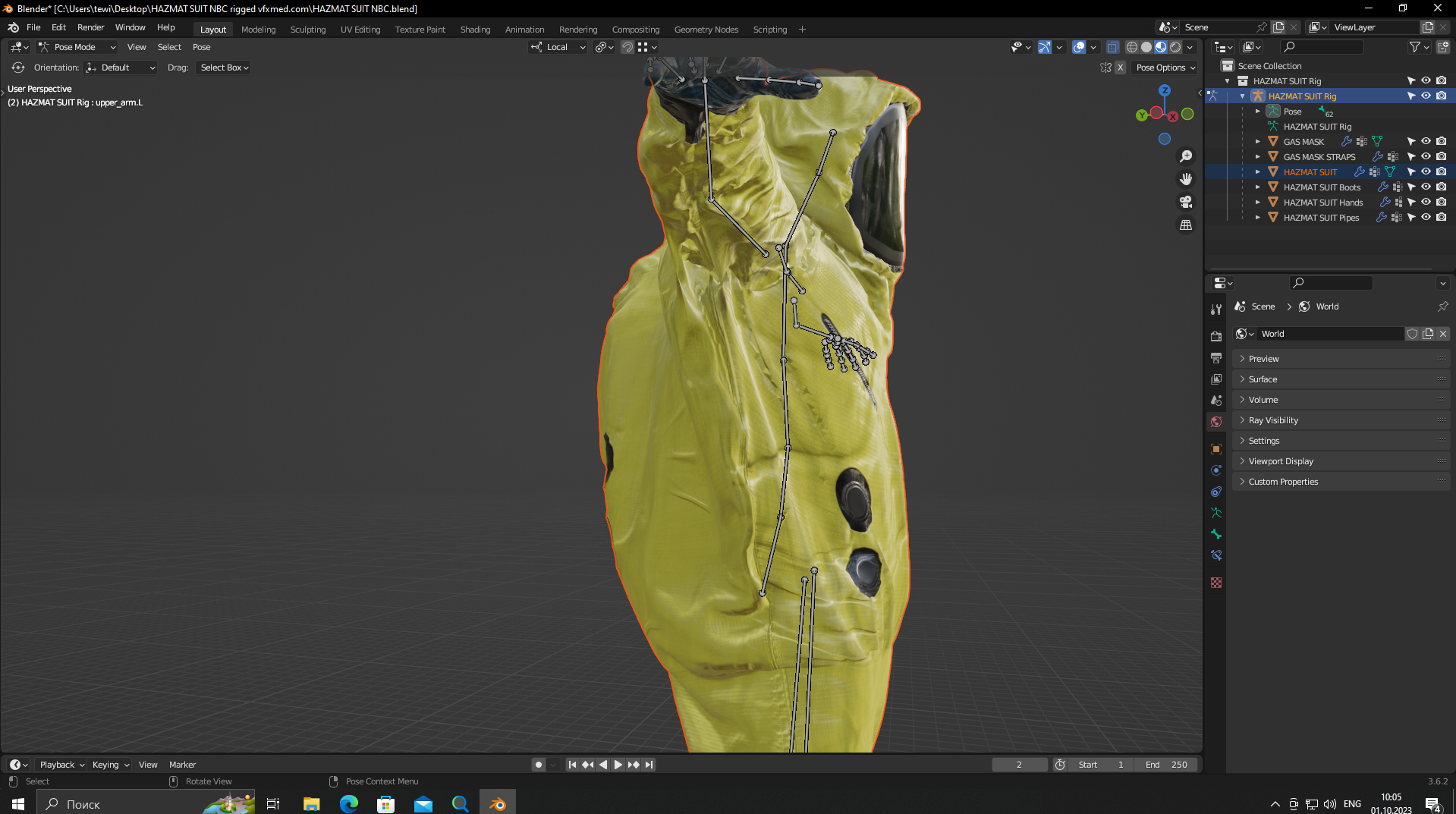Select rendered viewport shading

click(1175, 47)
